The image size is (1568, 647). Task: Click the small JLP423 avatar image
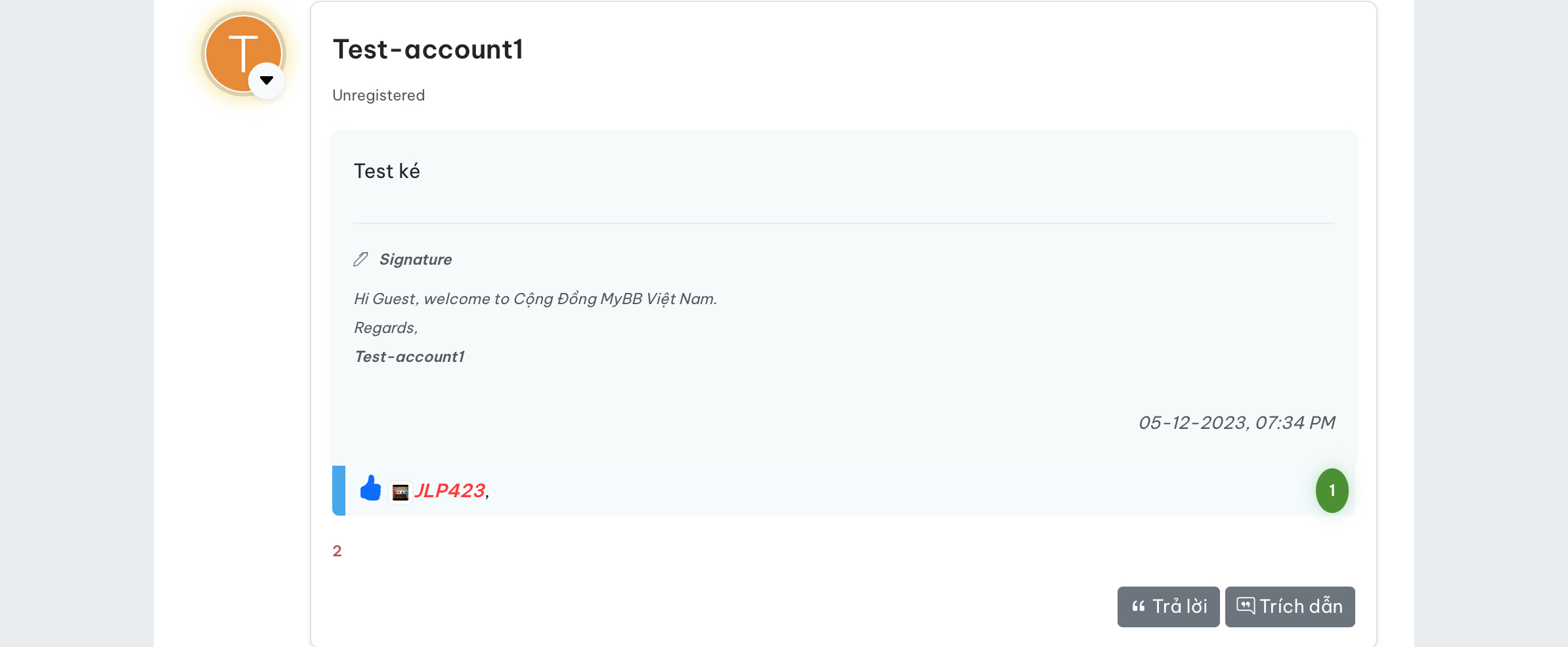click(x=400, y=492)
